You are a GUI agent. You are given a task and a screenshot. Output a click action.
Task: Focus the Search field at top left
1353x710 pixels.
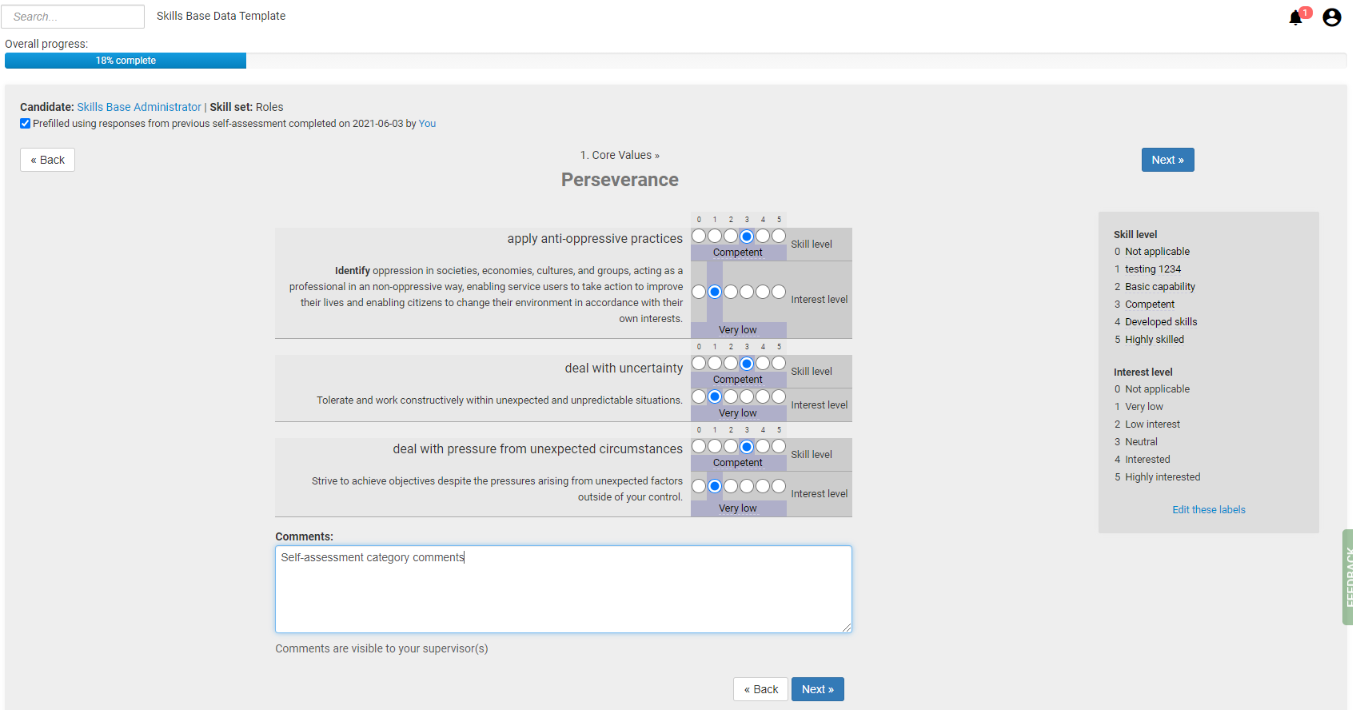75,17
